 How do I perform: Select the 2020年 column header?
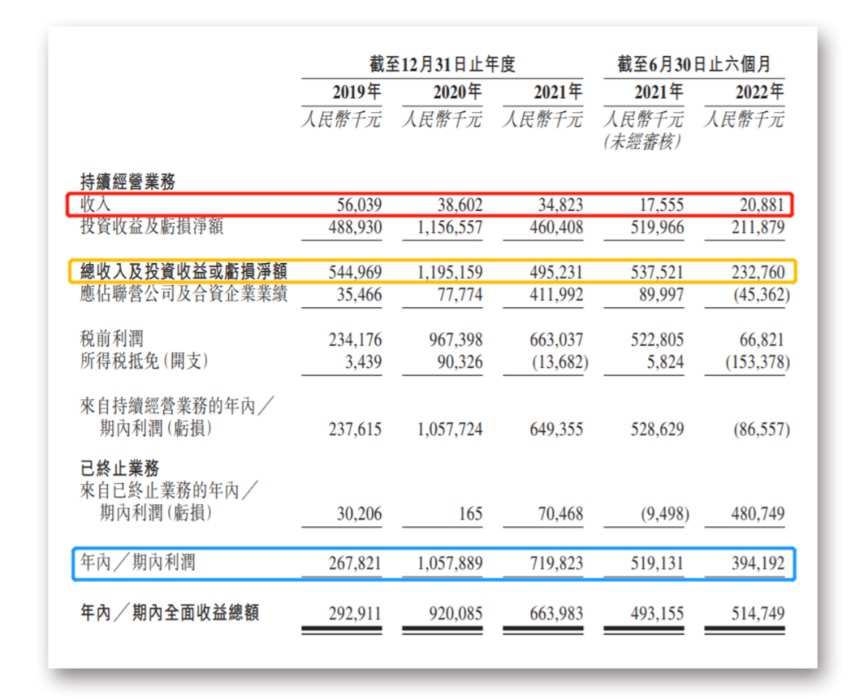[x=457, y=91]
